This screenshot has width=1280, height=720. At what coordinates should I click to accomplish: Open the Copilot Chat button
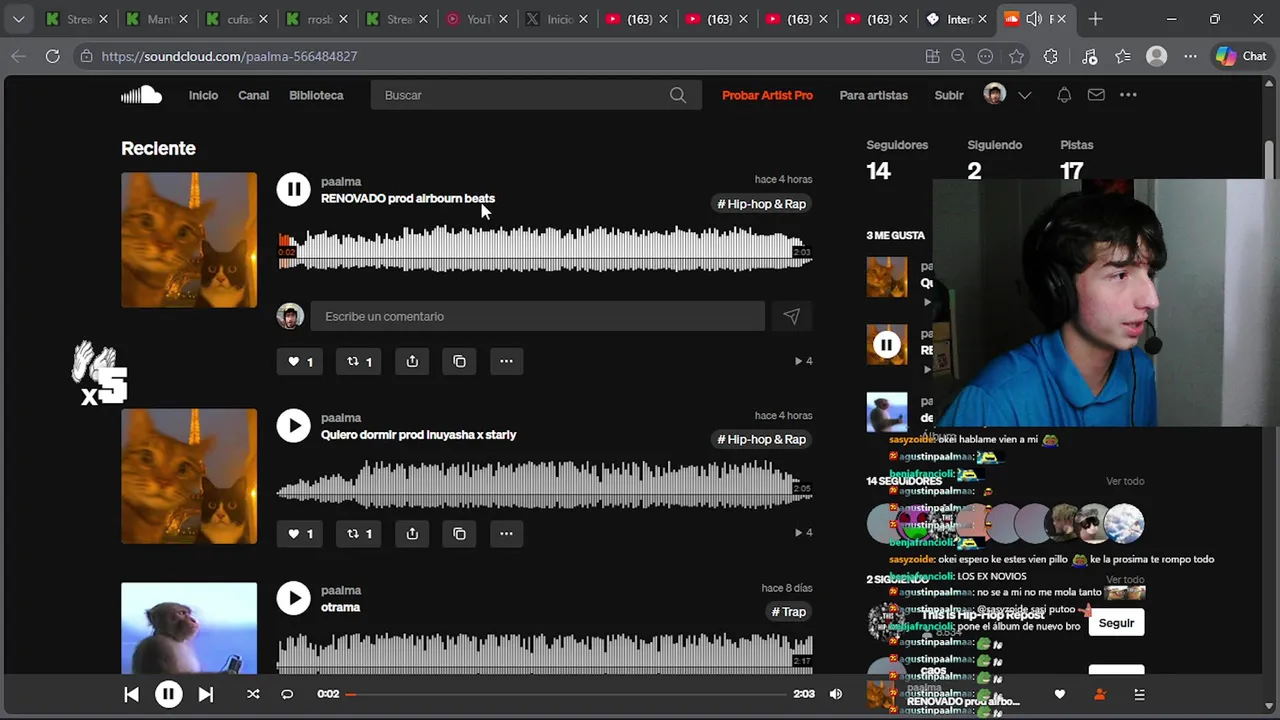1241,56
